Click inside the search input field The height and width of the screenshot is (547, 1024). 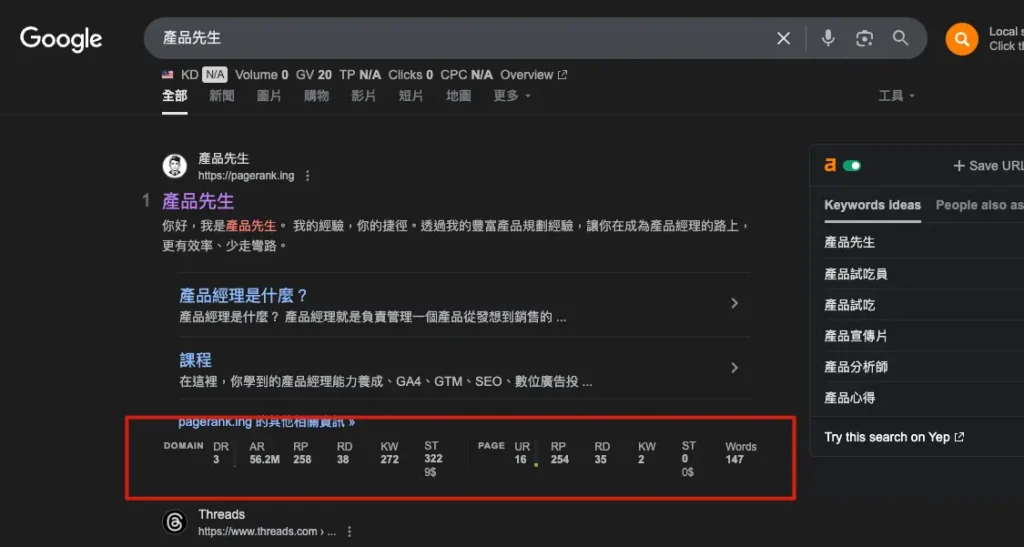(x=457, y=38)
